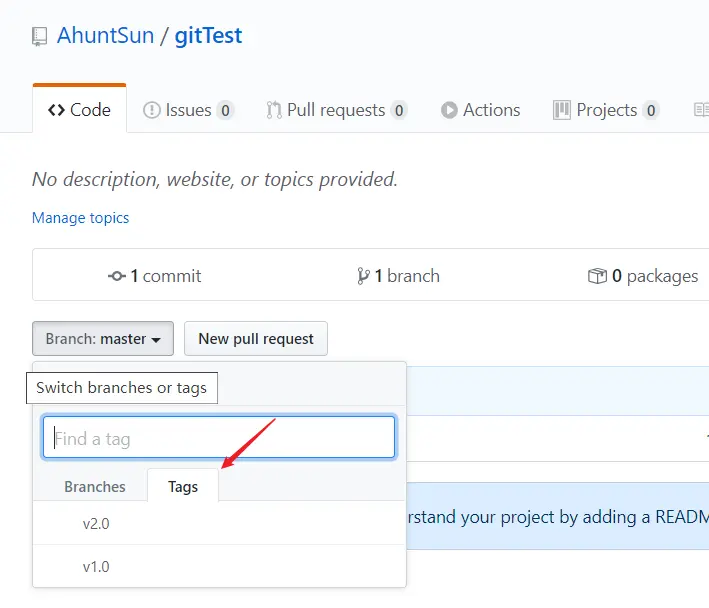Click the Pull requests merge icon
Viewport: 709px width, 608px height.
[274, 110]
